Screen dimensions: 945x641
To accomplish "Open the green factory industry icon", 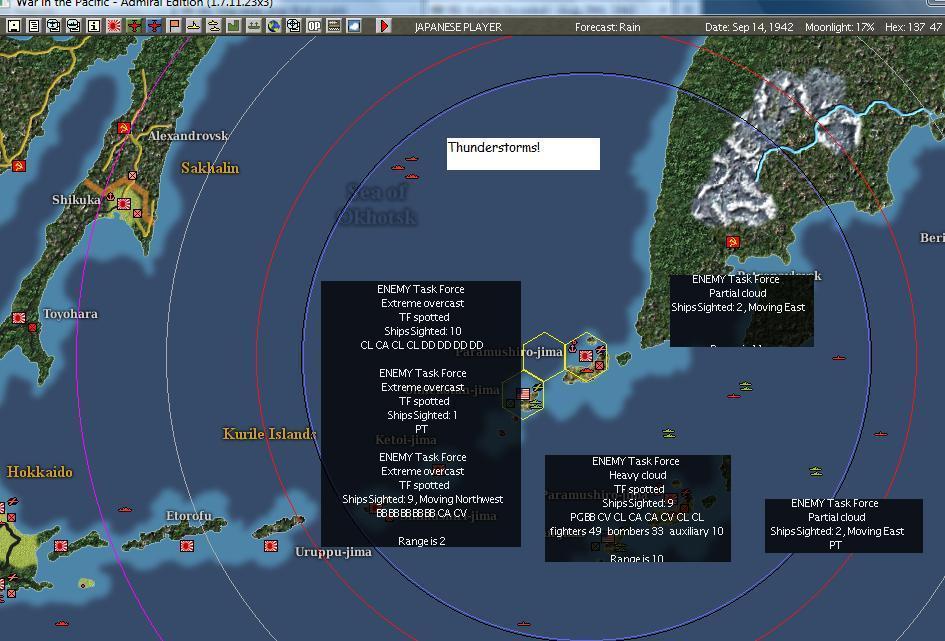I will pyautogui.click(x=233, y=26).
